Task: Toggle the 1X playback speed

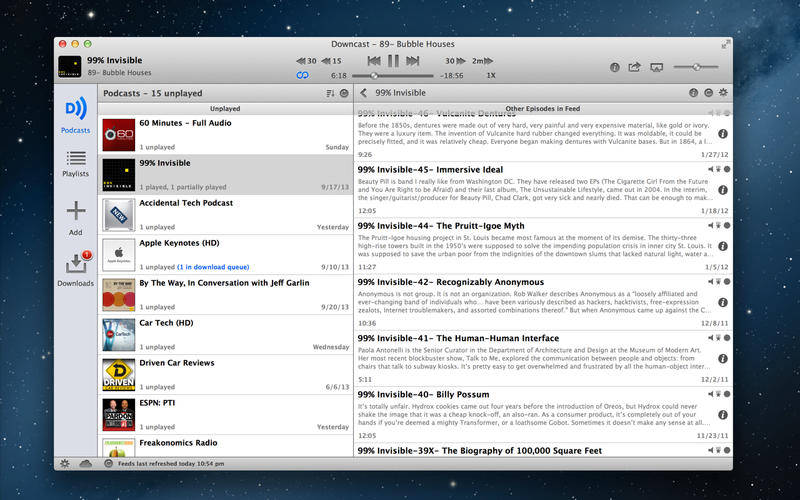Action: point(490,76)
